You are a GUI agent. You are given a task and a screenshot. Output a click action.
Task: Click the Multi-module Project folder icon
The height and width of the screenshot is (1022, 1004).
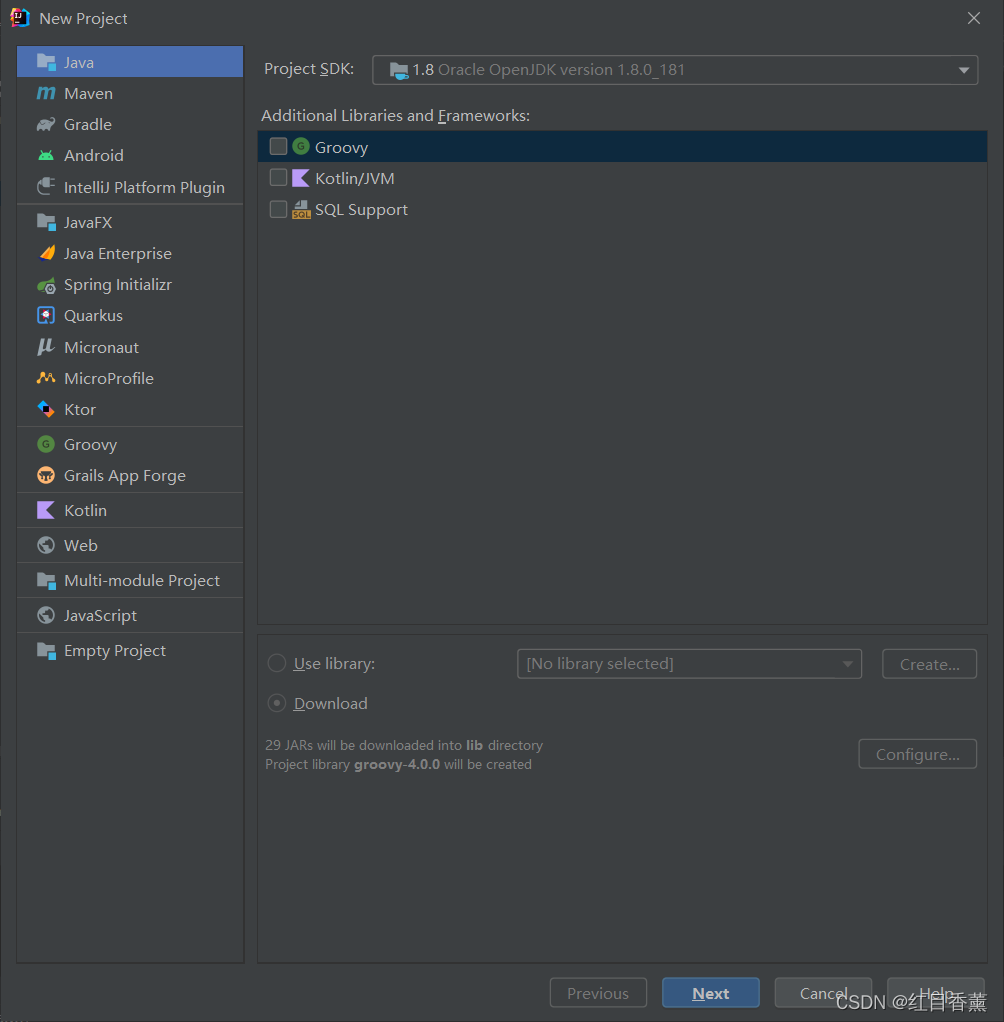click(x=46, y=580)
